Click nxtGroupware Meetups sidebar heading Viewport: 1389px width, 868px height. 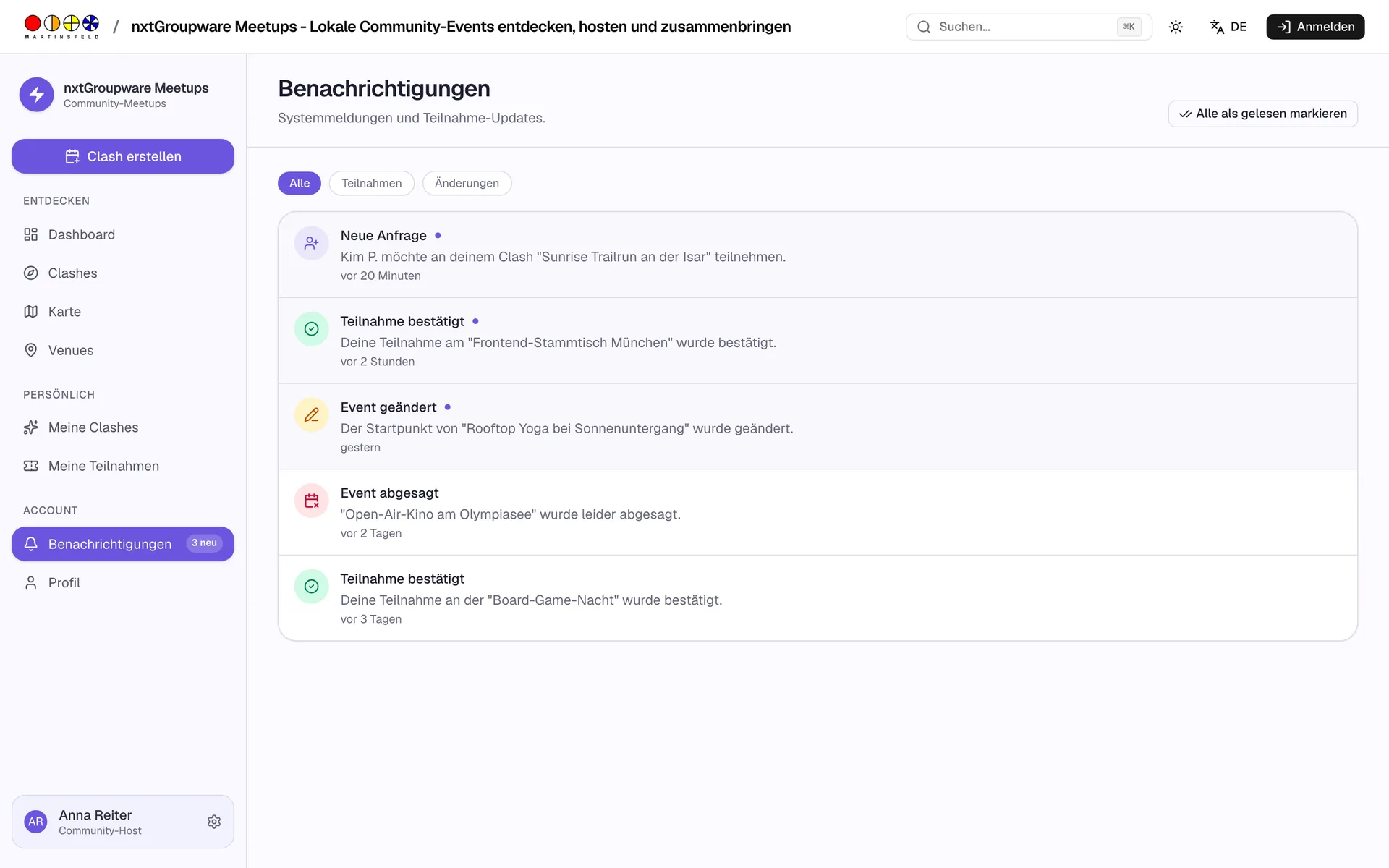(136, 88)
